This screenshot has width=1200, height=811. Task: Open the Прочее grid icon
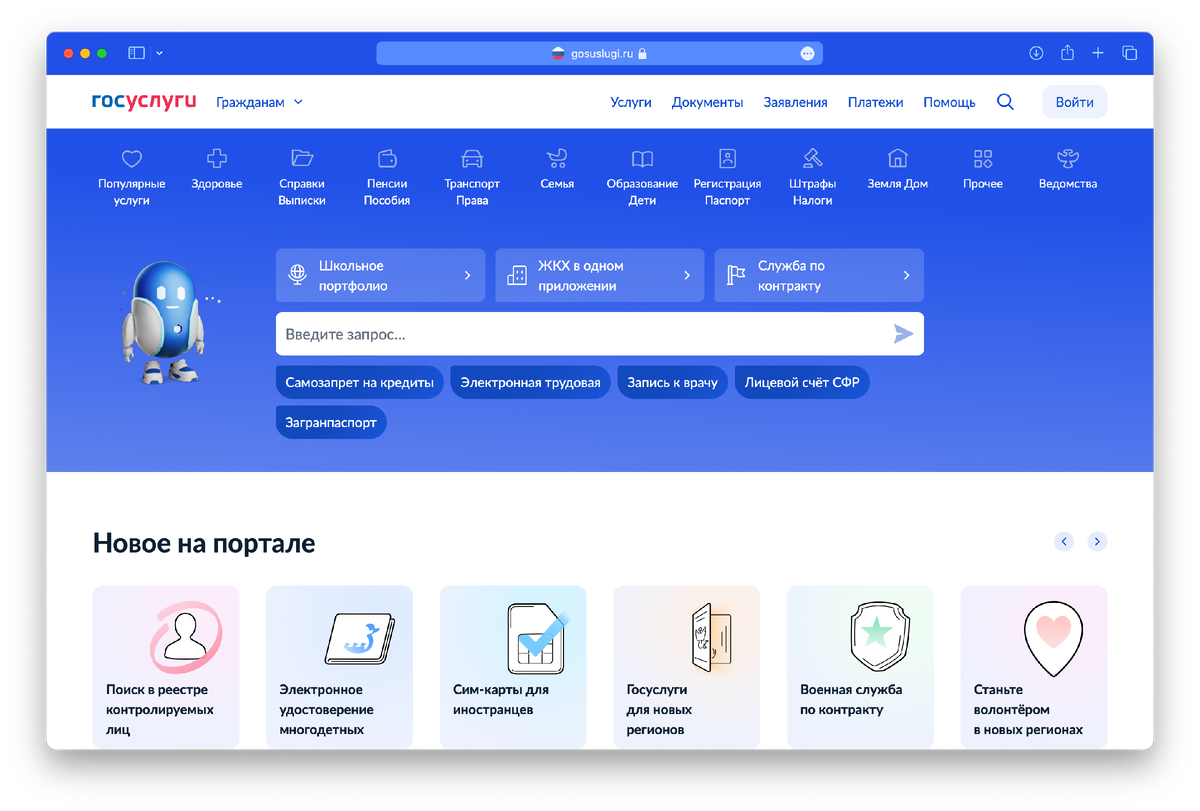[983, 158]
